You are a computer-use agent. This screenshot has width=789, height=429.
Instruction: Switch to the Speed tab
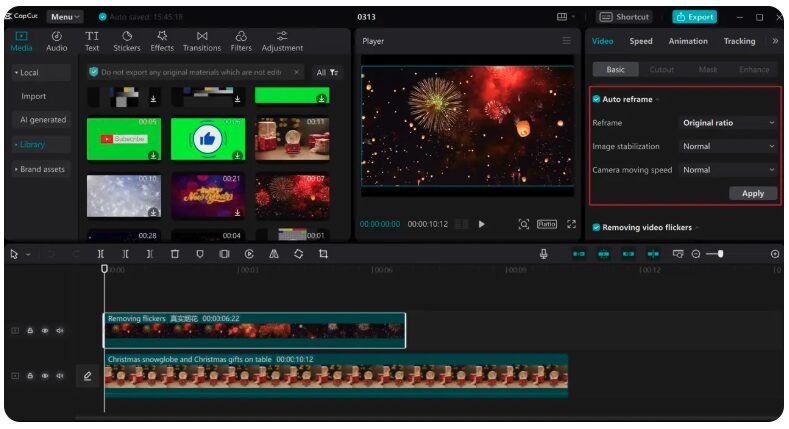coord(641,41)
